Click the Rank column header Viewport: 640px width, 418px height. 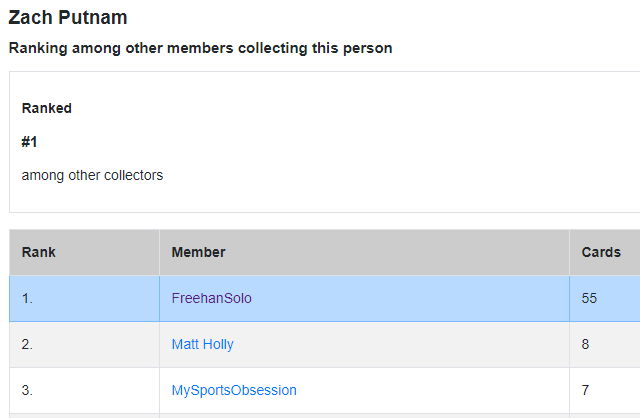[84, 252]
